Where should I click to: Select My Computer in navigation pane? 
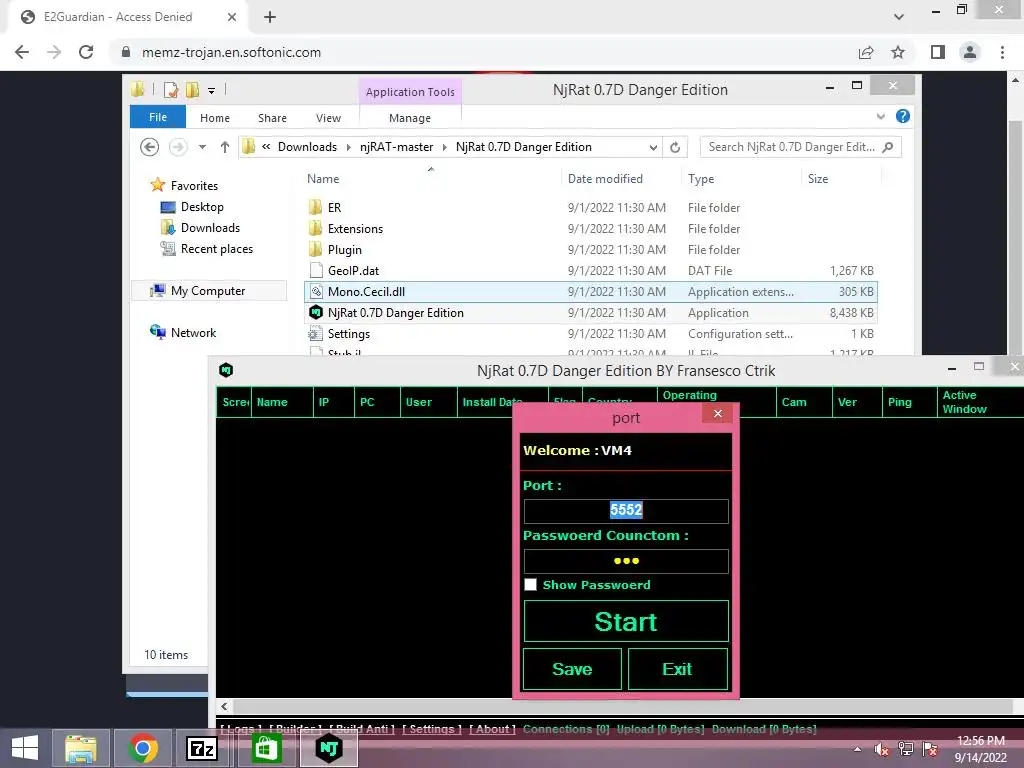208,291
